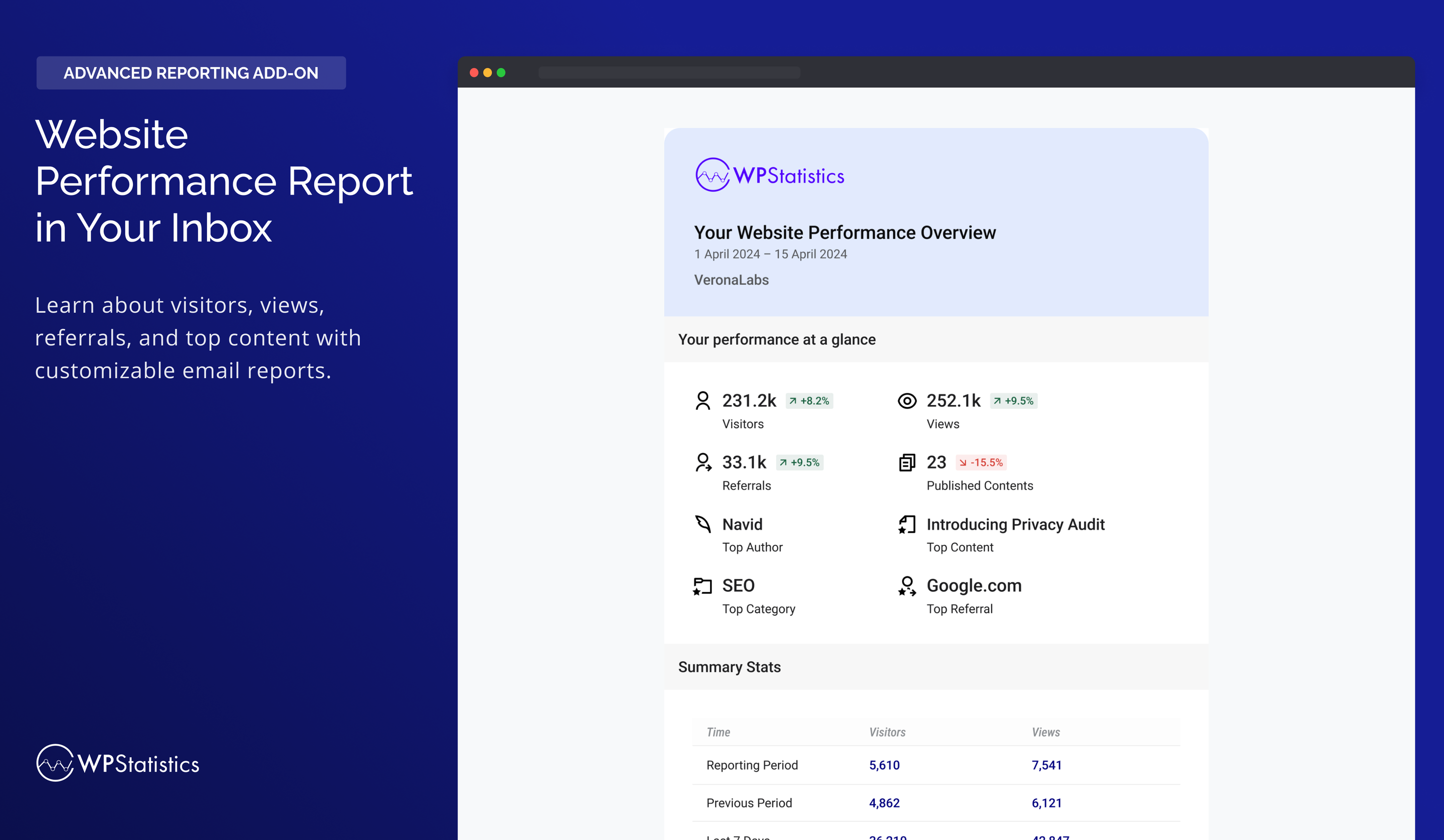
Task: Click the +9.5% views change badge
Action: pyautogui.click(x=1014, y=400)
